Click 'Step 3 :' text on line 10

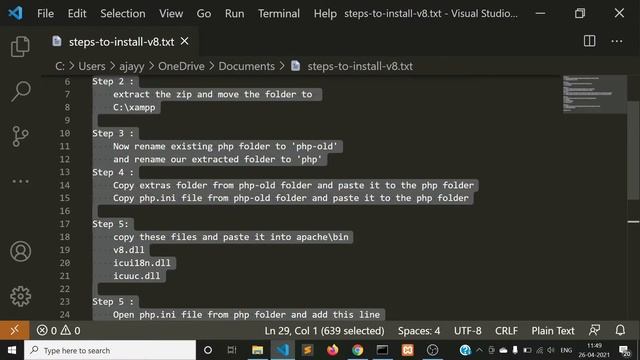pyautogui.click(x=113, y=133)
